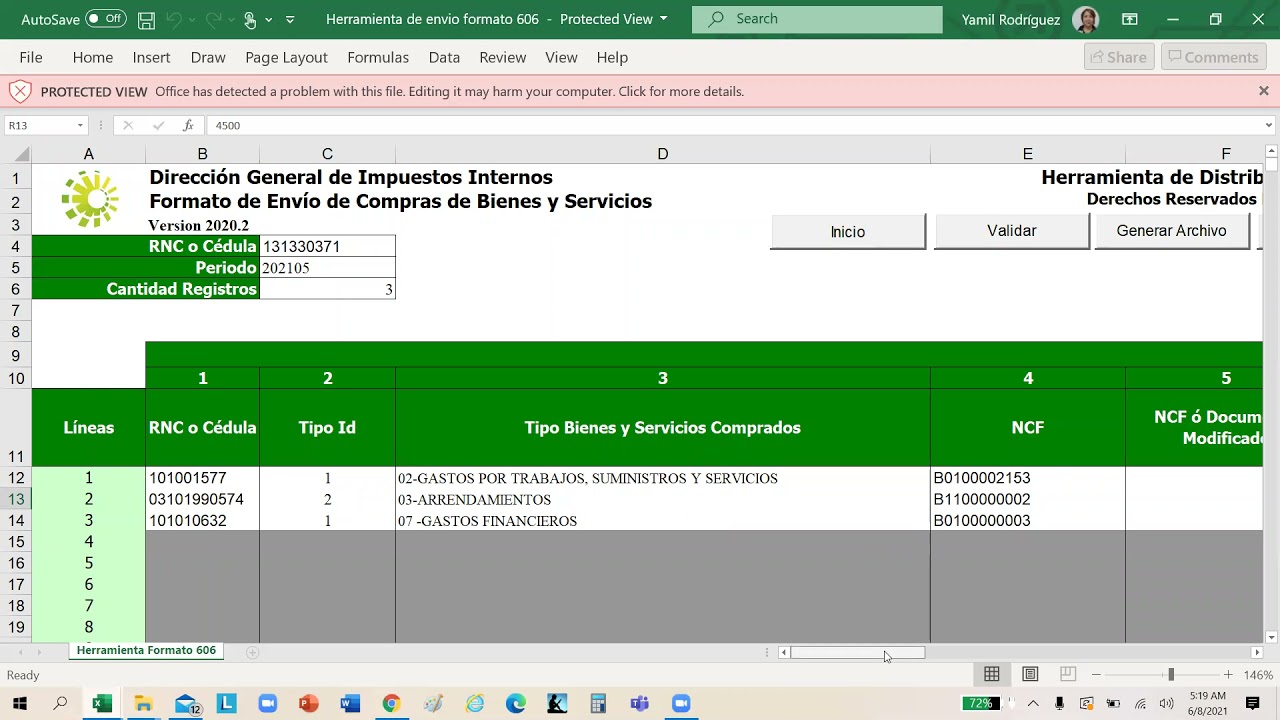Close the Protected View message bar

coord(1264,91)
